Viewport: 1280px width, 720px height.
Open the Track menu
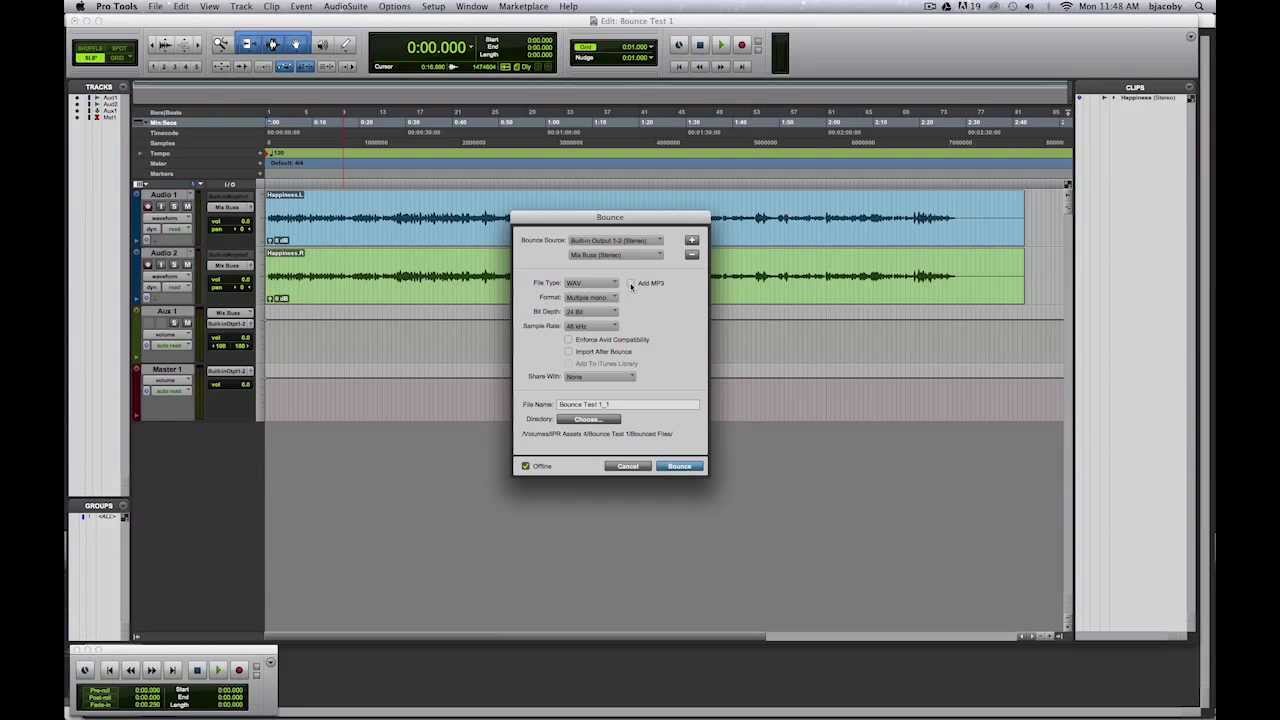[x=241, y=6]
